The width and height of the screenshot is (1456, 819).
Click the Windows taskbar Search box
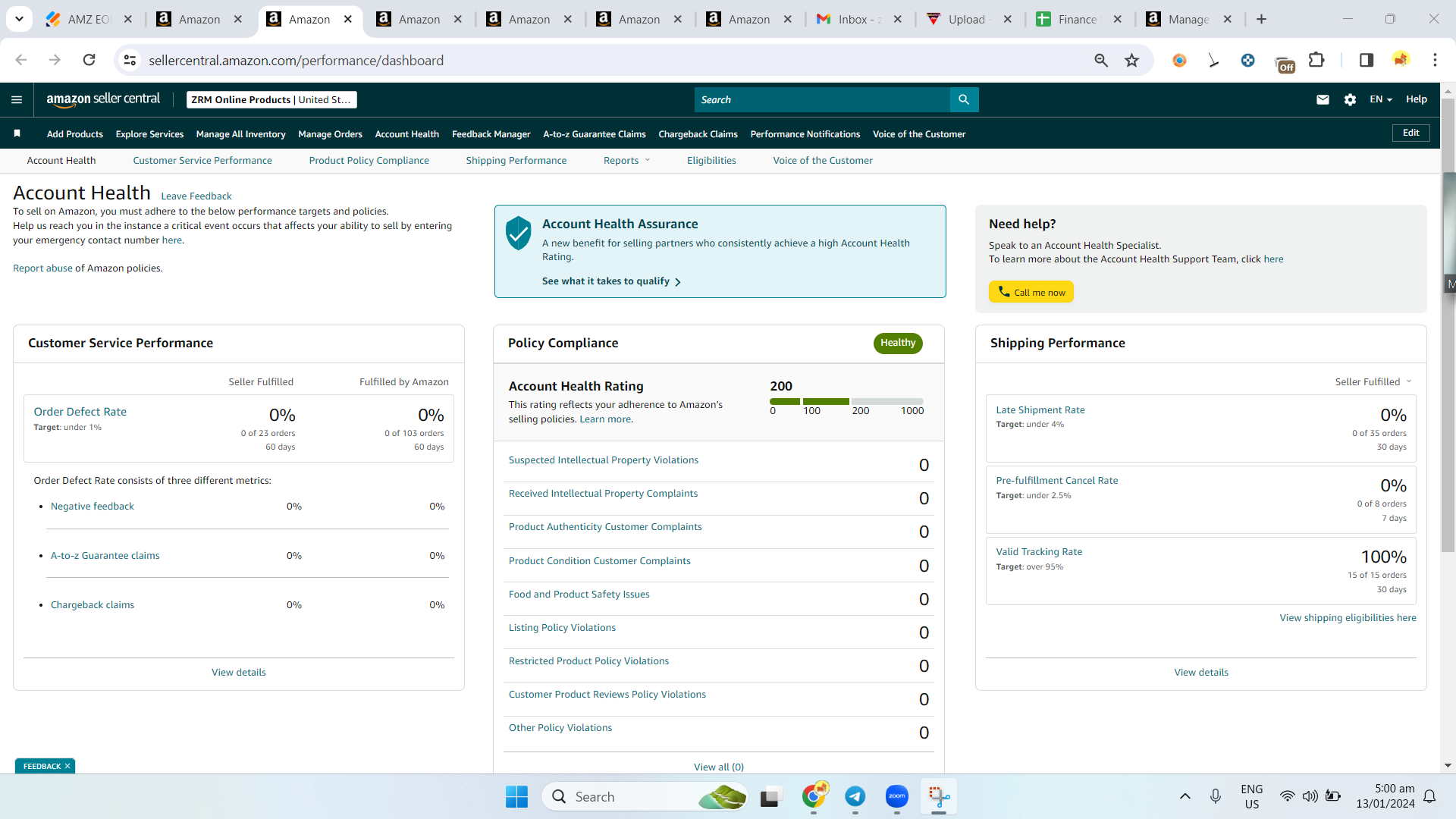[645, 796]
